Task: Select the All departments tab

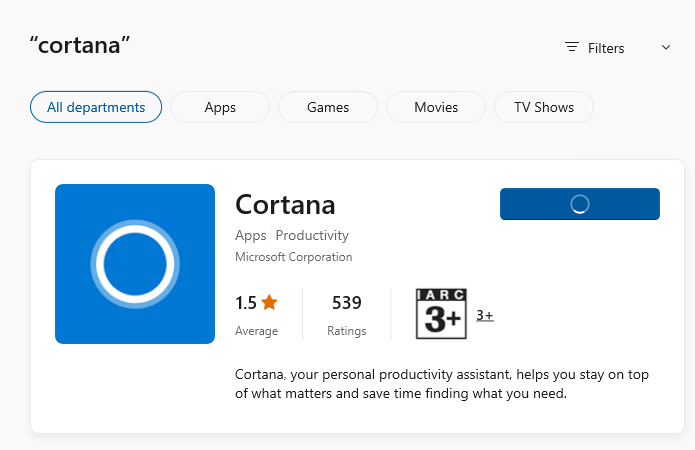Action: coord(96,107)
